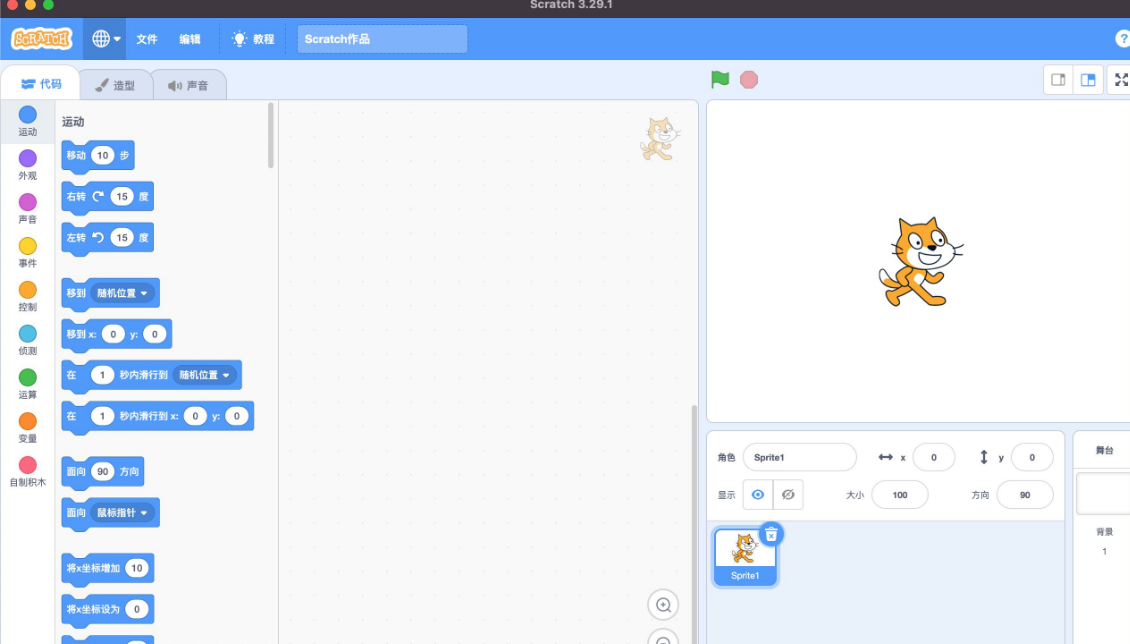Click the clockwise arrow on 右转 block
The image size is (1130, 644).
tap(98, 196)
